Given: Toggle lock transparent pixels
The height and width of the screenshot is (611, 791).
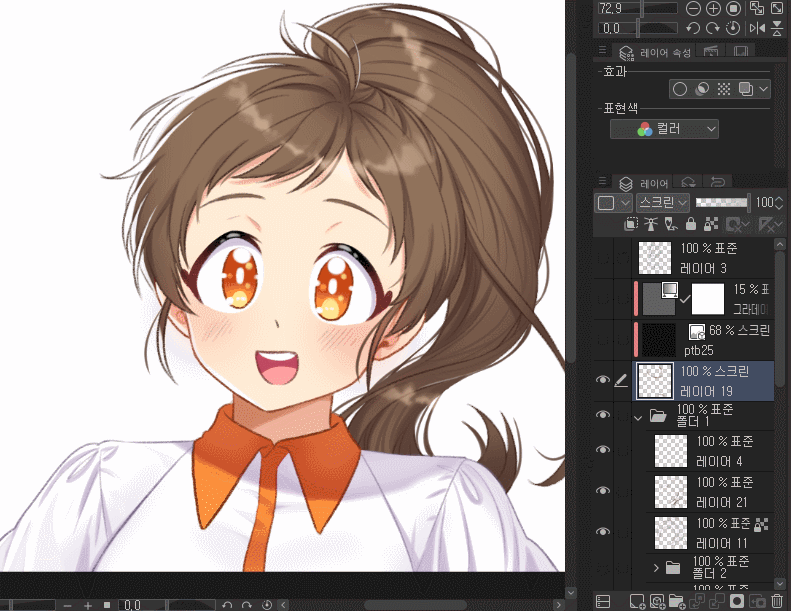Looking at the screenshot, I should coord(711,224).
